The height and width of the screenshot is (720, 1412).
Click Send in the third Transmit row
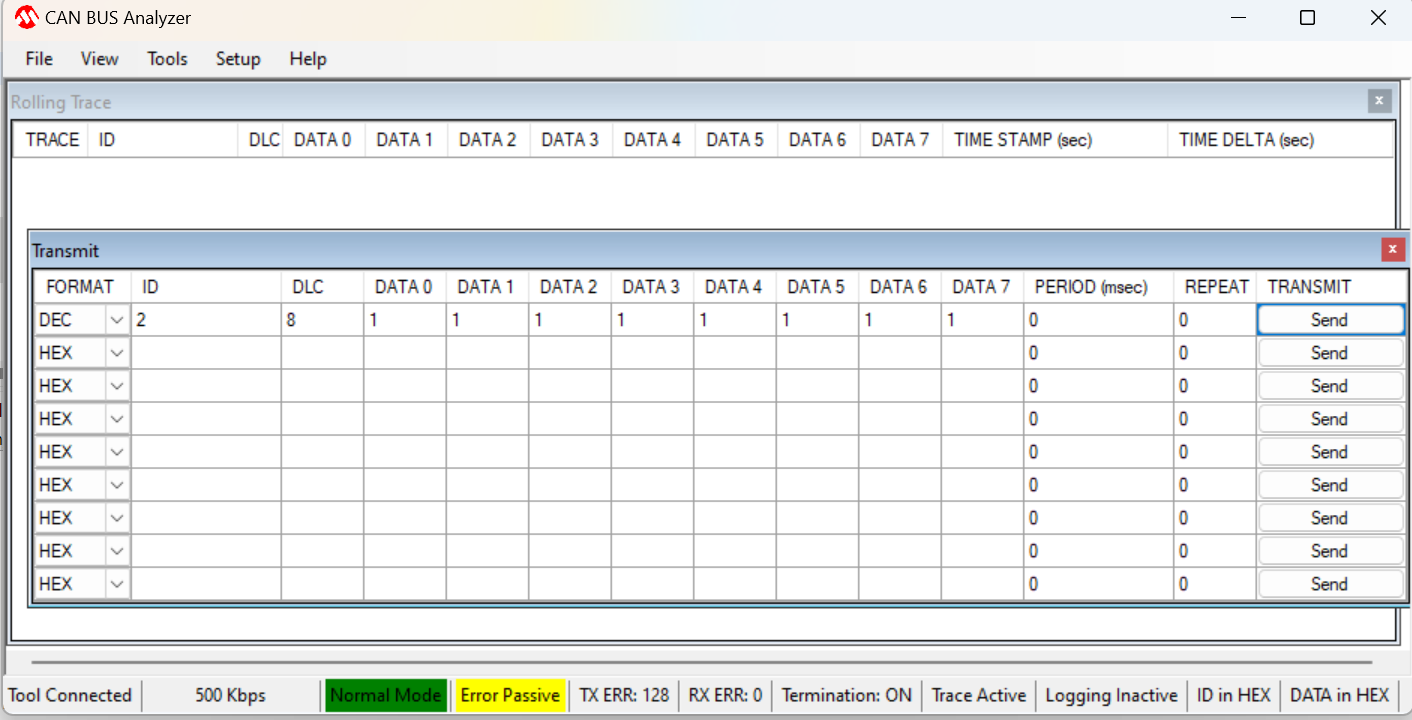(x=1330, y=386)
